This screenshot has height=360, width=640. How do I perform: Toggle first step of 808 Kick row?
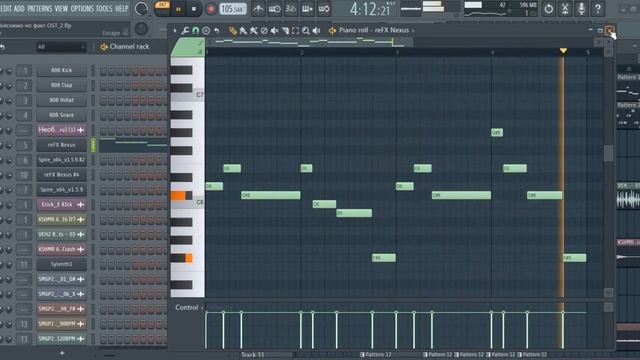(x=103, y=71)
